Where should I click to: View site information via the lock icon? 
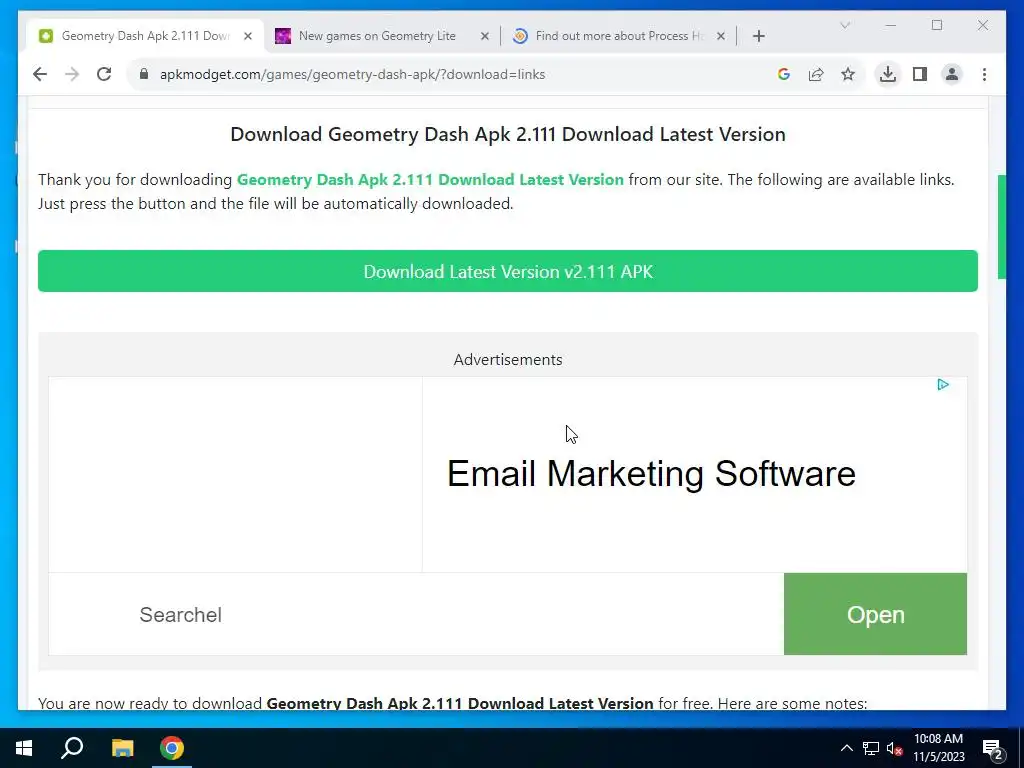(144, 74)
